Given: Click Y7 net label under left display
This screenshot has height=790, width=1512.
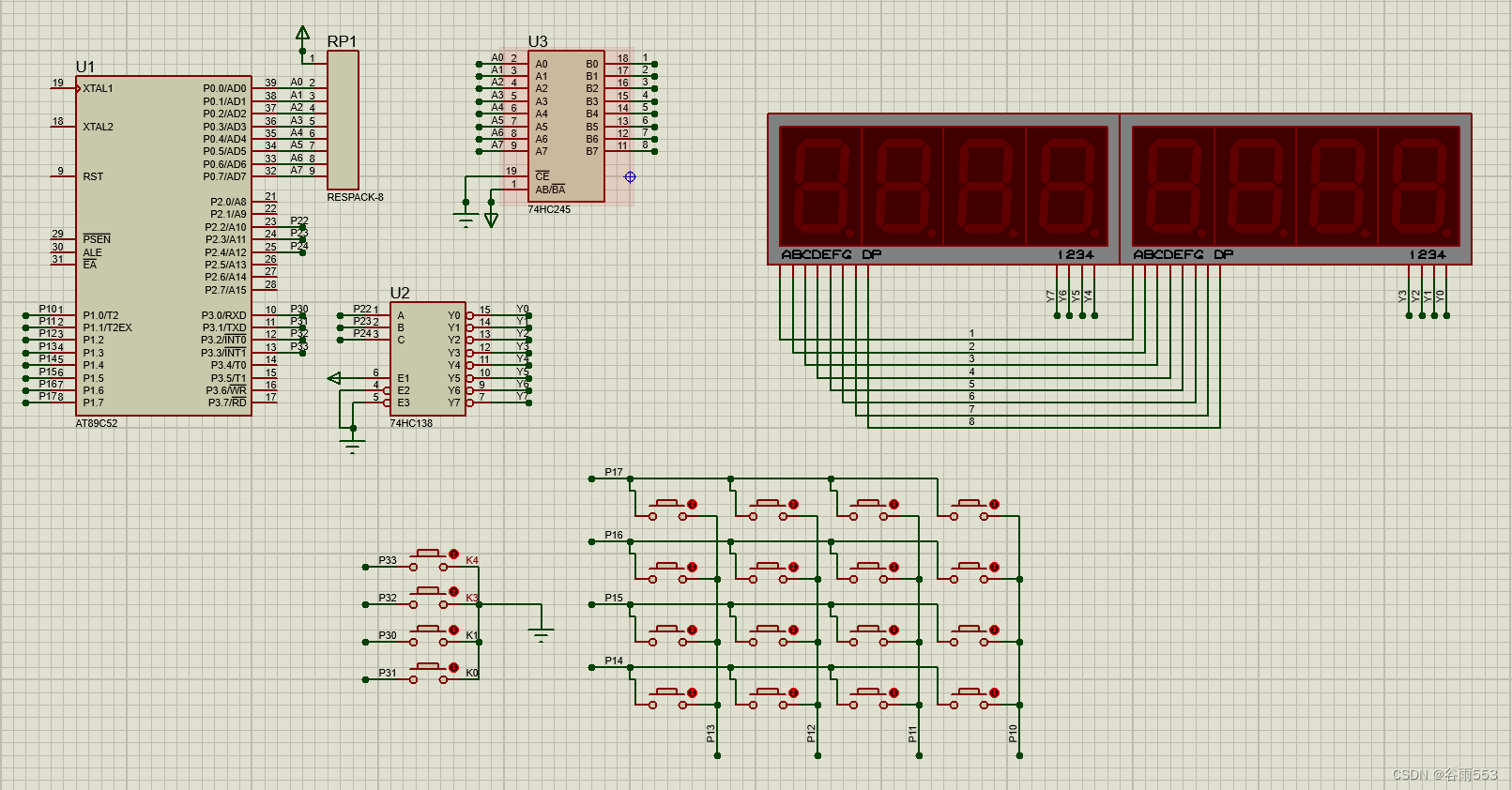Looking at the screenshot, I should click(x=1050, y=296).
